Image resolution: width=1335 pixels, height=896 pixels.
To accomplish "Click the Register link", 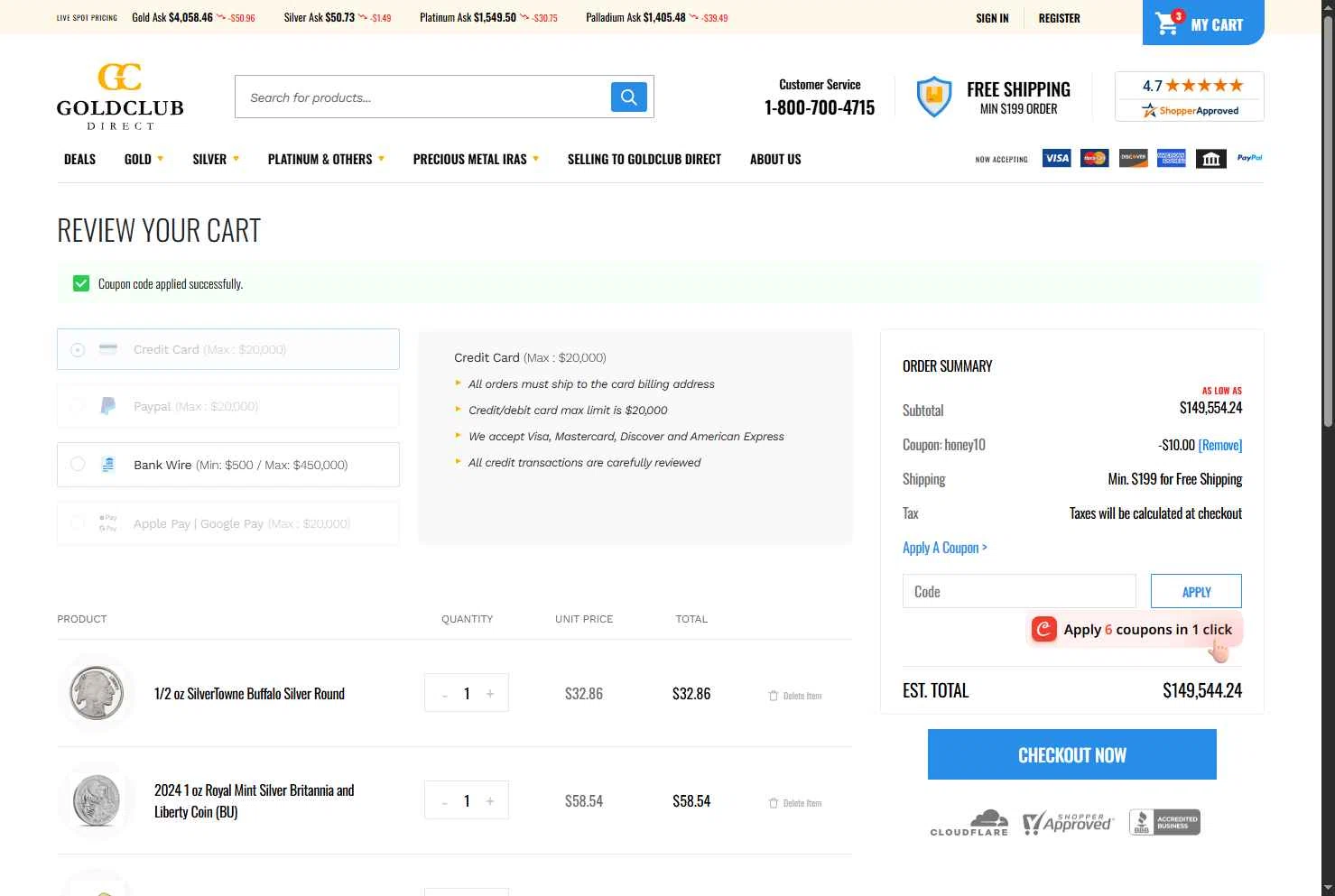I will coord(1059,18).
